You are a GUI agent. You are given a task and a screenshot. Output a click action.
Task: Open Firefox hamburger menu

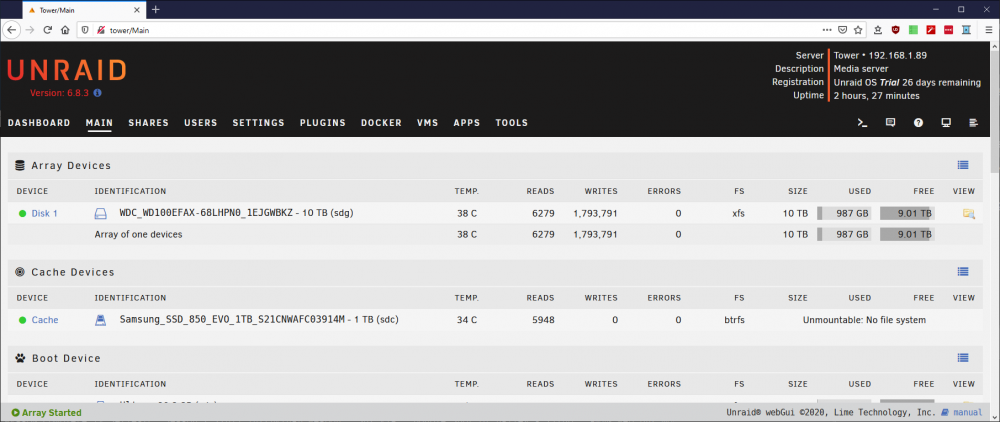click(x=989, y=29)
